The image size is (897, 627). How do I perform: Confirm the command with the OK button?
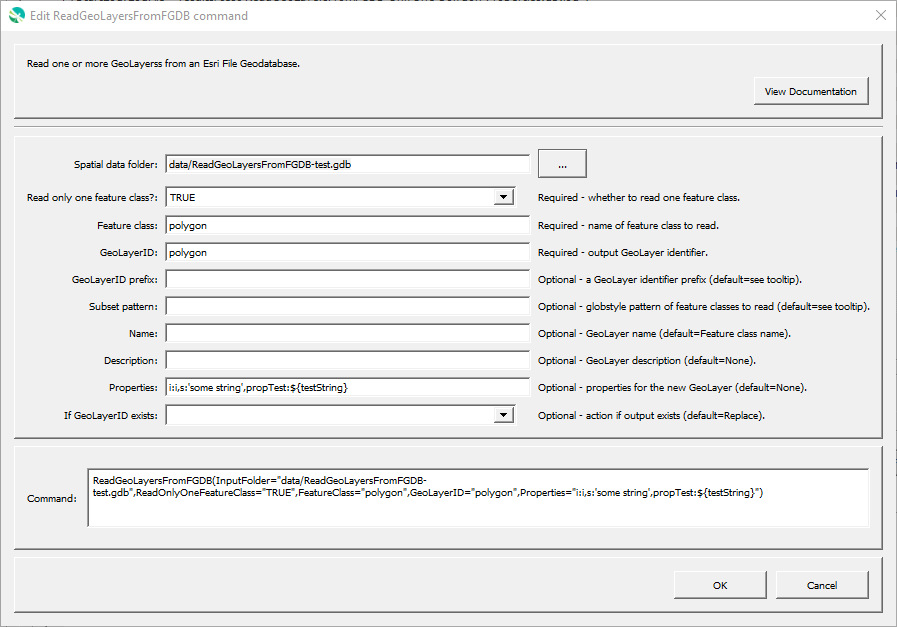[x=720, y=585]
